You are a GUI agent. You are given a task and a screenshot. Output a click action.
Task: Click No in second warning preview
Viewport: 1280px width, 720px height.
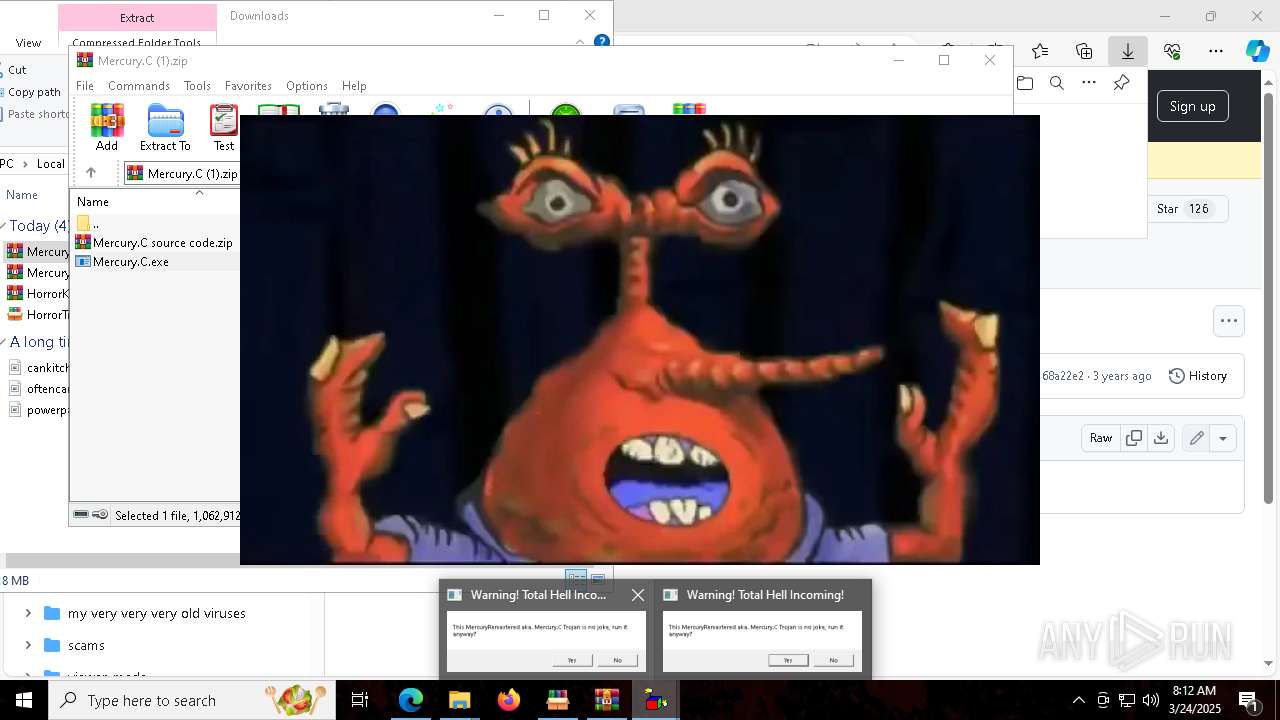point(834,660)
